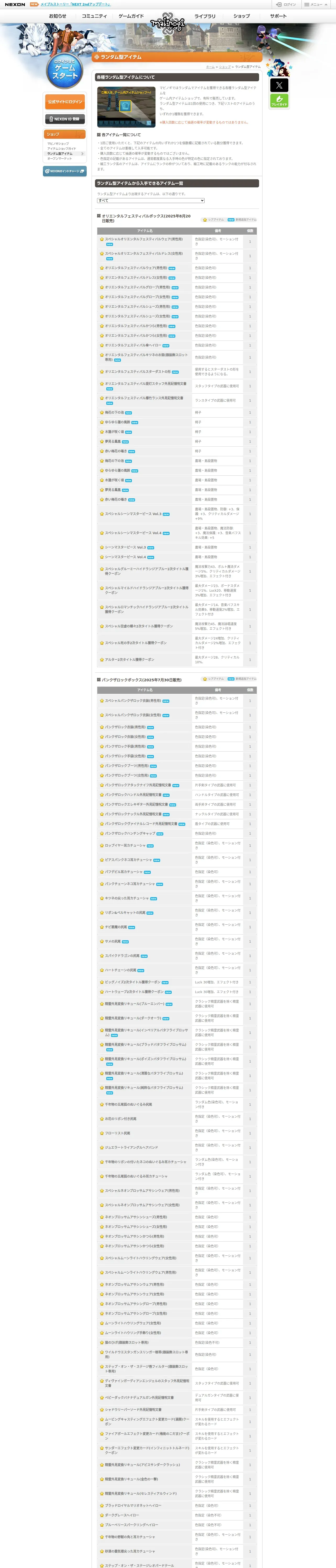This screenshot has width=336, height=1568.
Task: Click the ショップ breadcrumb link
Action: 225,67
